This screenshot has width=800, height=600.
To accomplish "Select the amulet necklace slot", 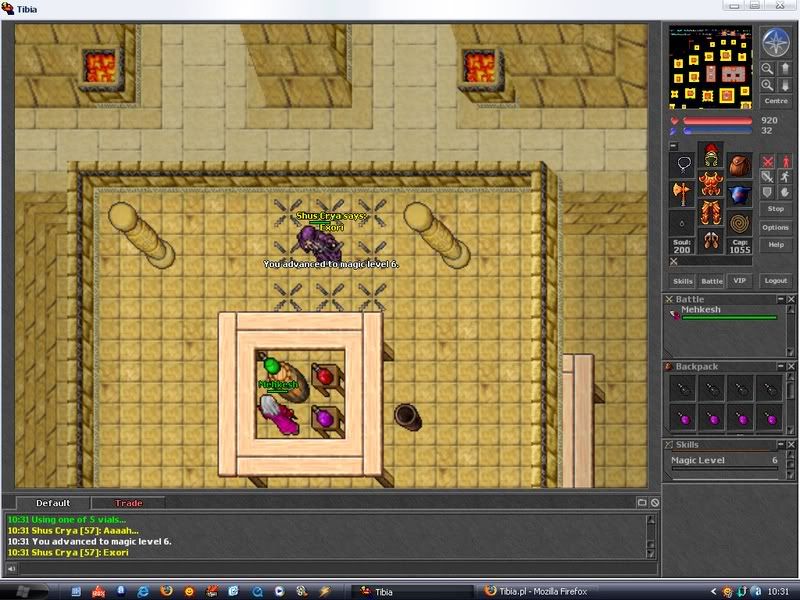I will 682,164.
